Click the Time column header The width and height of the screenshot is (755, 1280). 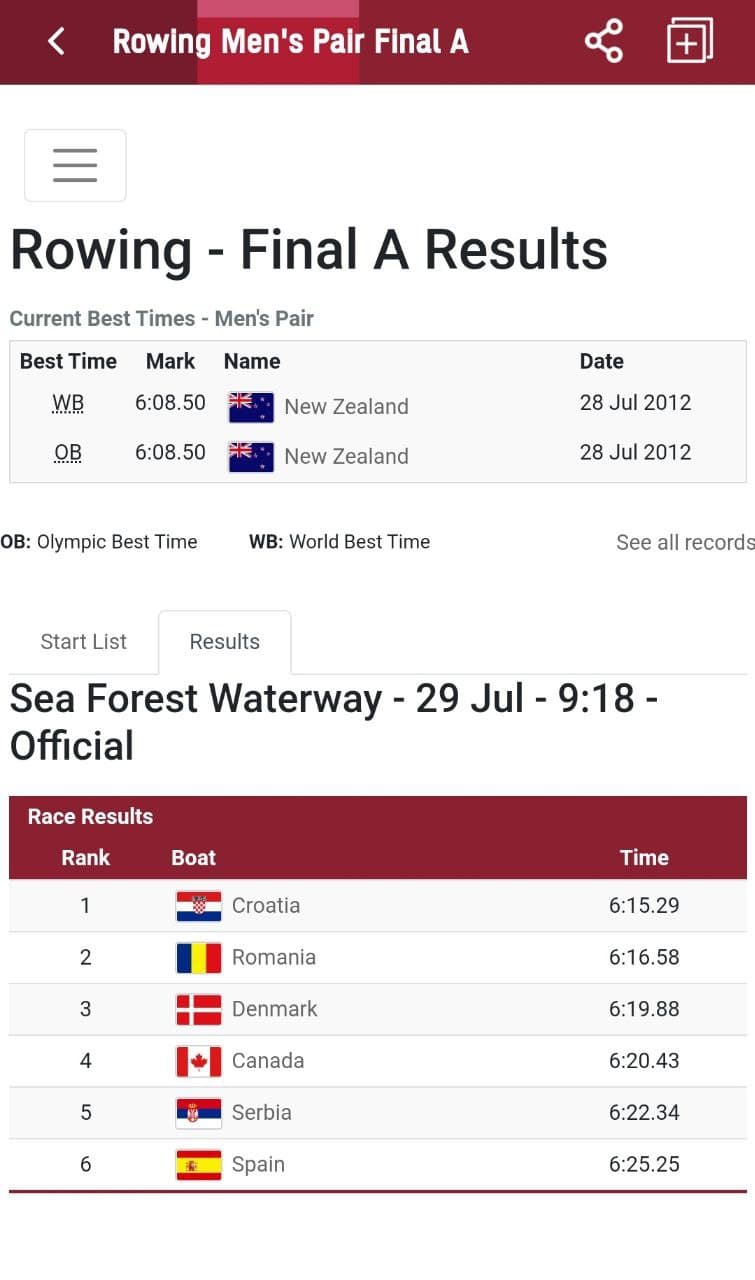coord(644,858)
